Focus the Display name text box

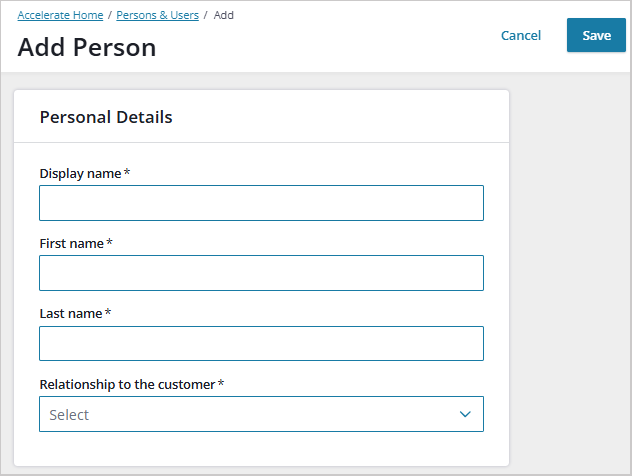tap(261, 203)
